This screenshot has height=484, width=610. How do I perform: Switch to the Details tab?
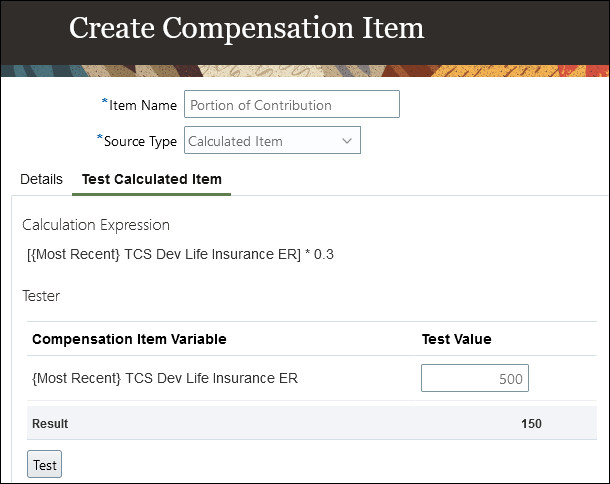[x=41, y=179]
